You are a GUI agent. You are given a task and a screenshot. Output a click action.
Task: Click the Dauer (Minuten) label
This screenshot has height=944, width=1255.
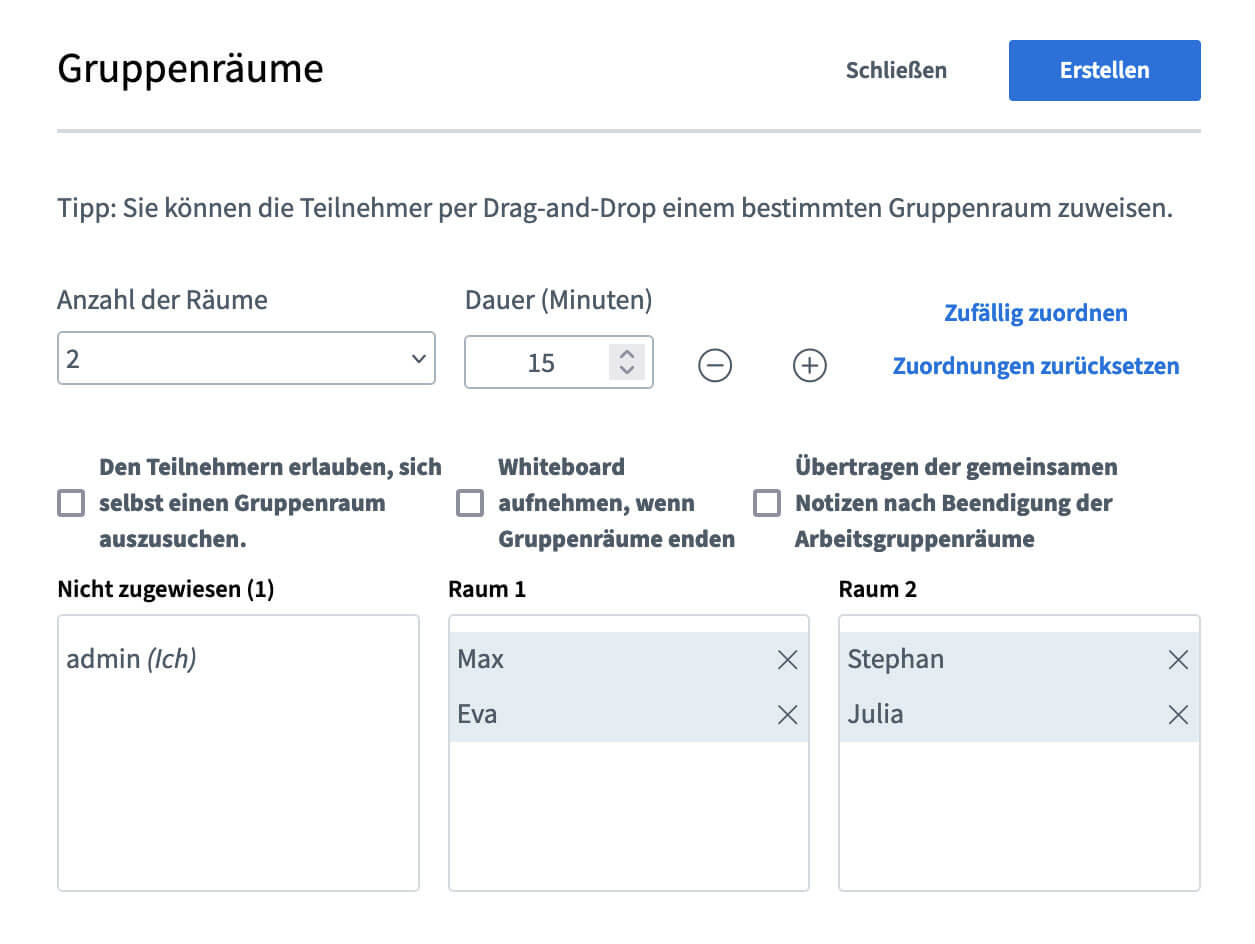(558, 299)
